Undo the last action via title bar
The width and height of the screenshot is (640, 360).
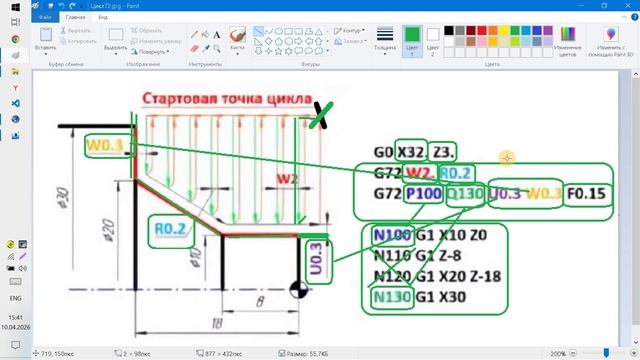(x=61, y=6)
